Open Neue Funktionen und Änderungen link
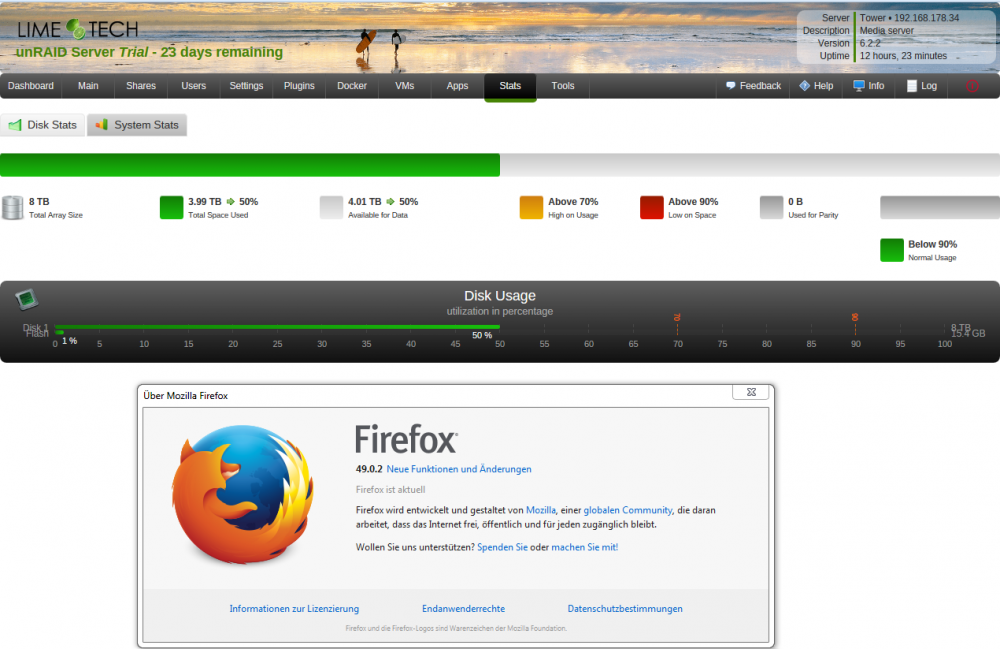Screen dimensions: 1000x649 click(459, 469)
